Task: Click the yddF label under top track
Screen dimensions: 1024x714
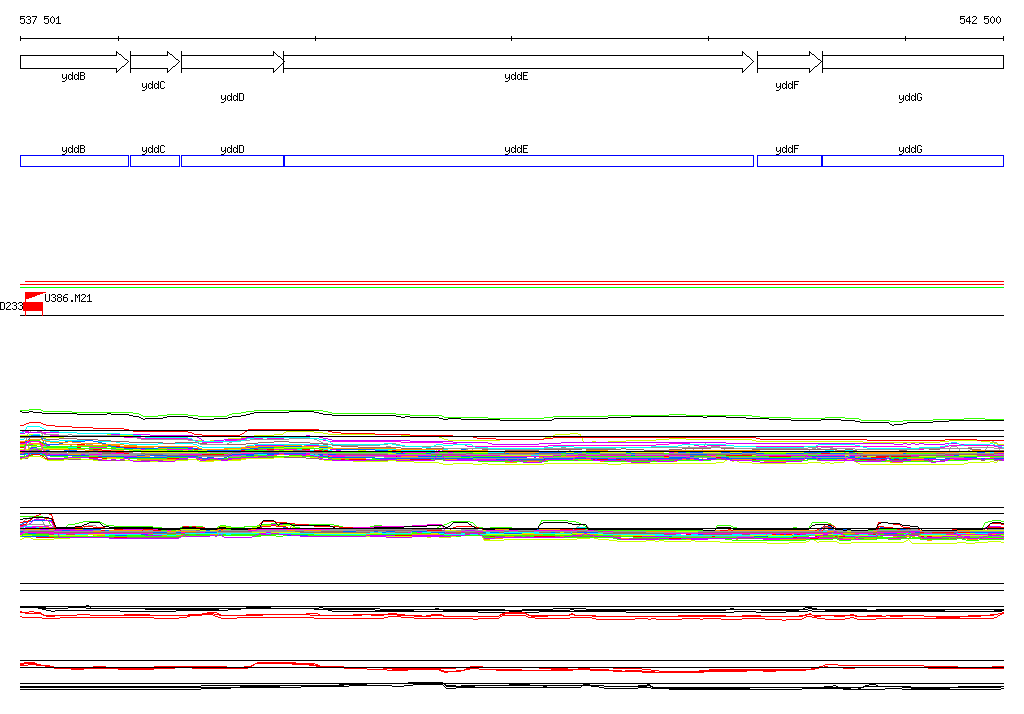Action: 787,86
